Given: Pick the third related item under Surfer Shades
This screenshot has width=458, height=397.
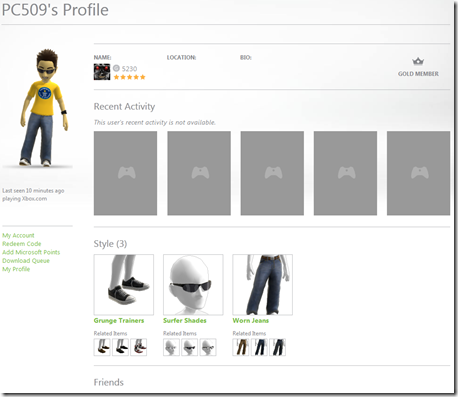Looking at the screenshot, I should pyautogui.click(x=208, y=347).
